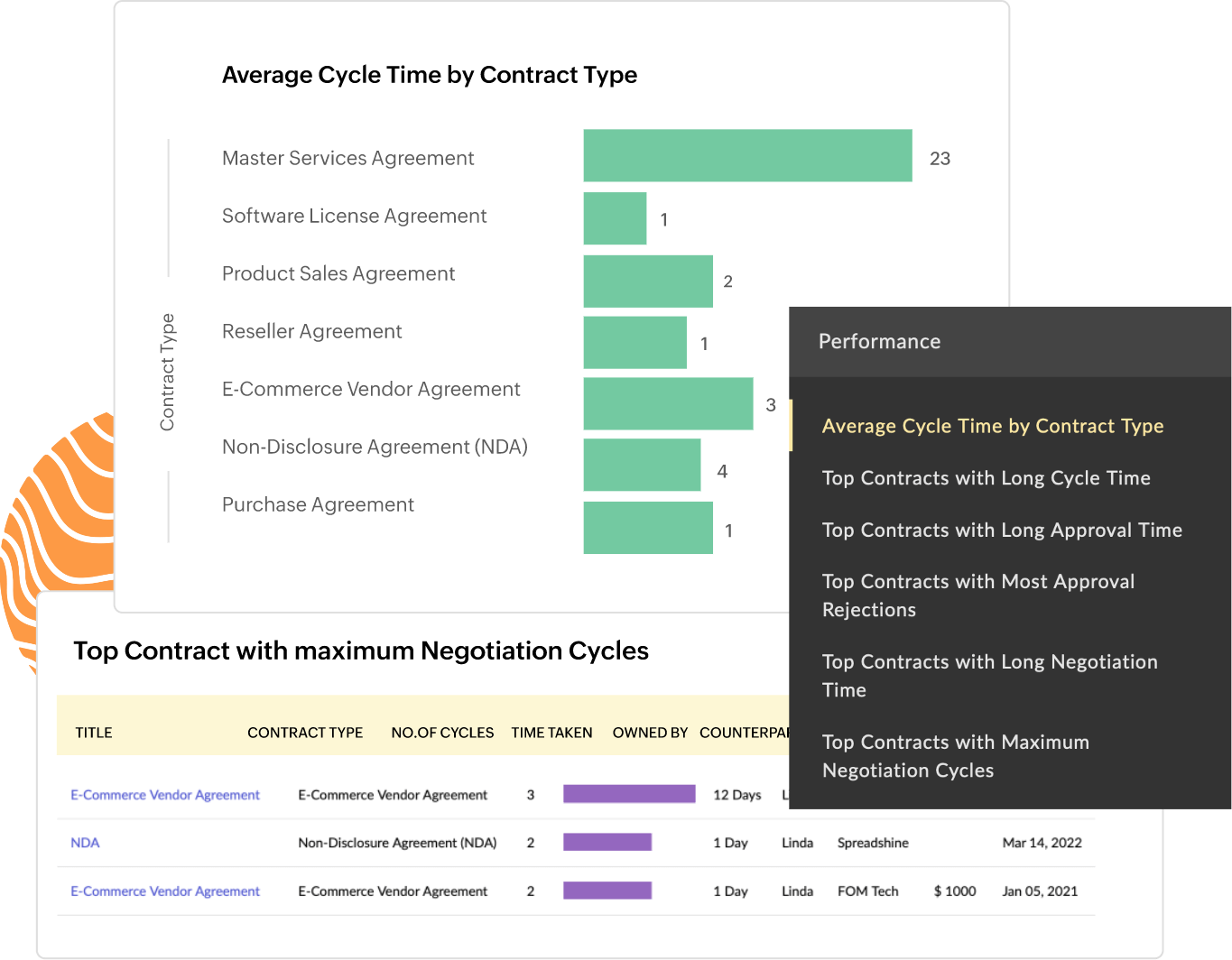Screen dimensions: 1232x960
Task: Sort table by TITLE column header
Action: pyautogui.click(x=94, y=733)
